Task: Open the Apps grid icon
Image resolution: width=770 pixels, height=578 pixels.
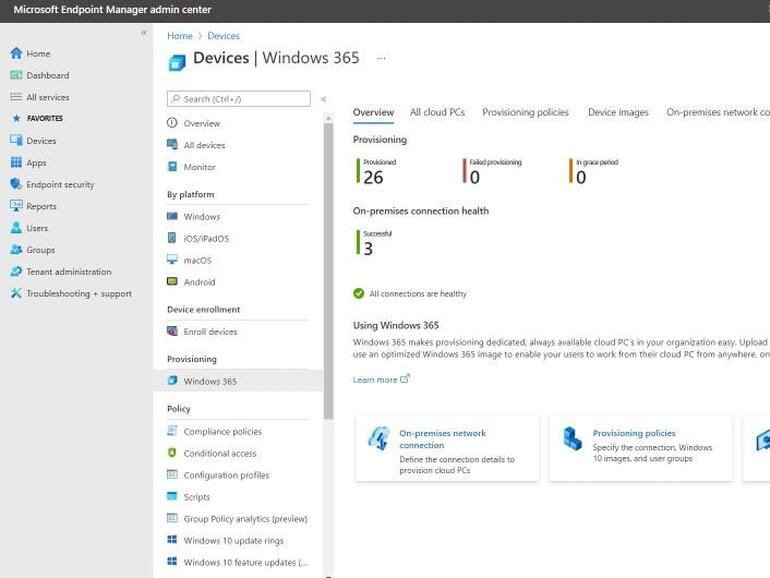Action: click(x=16, y=162)
